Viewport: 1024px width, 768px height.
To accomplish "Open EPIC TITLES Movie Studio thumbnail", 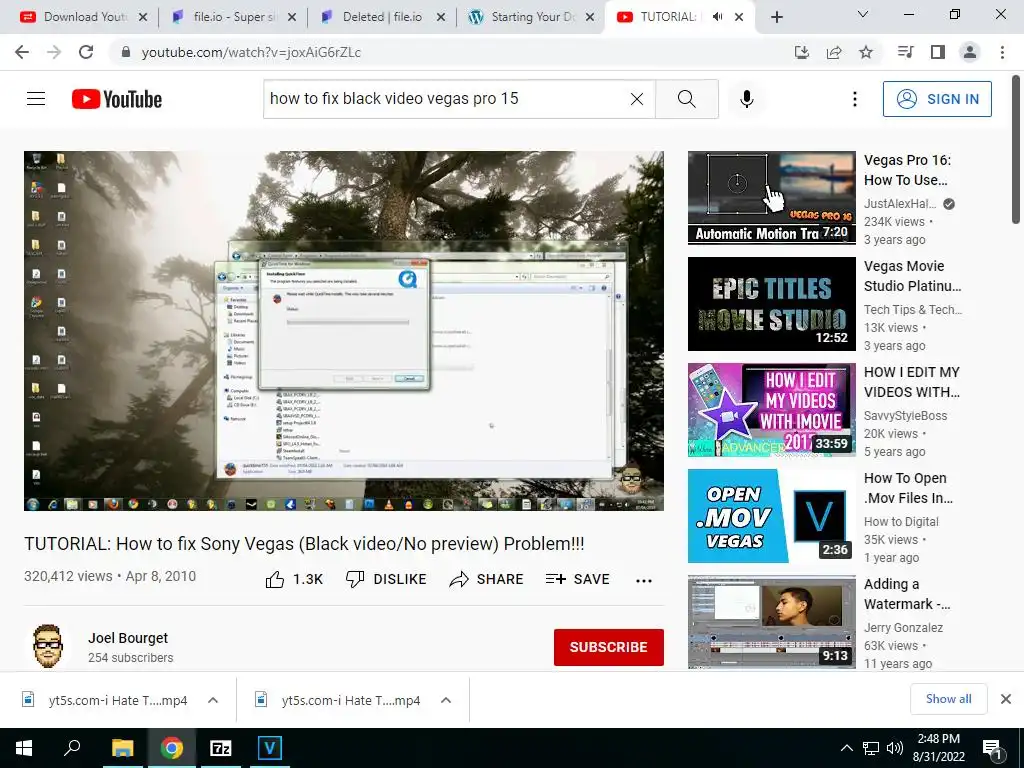I will click(x=772, y=304).
